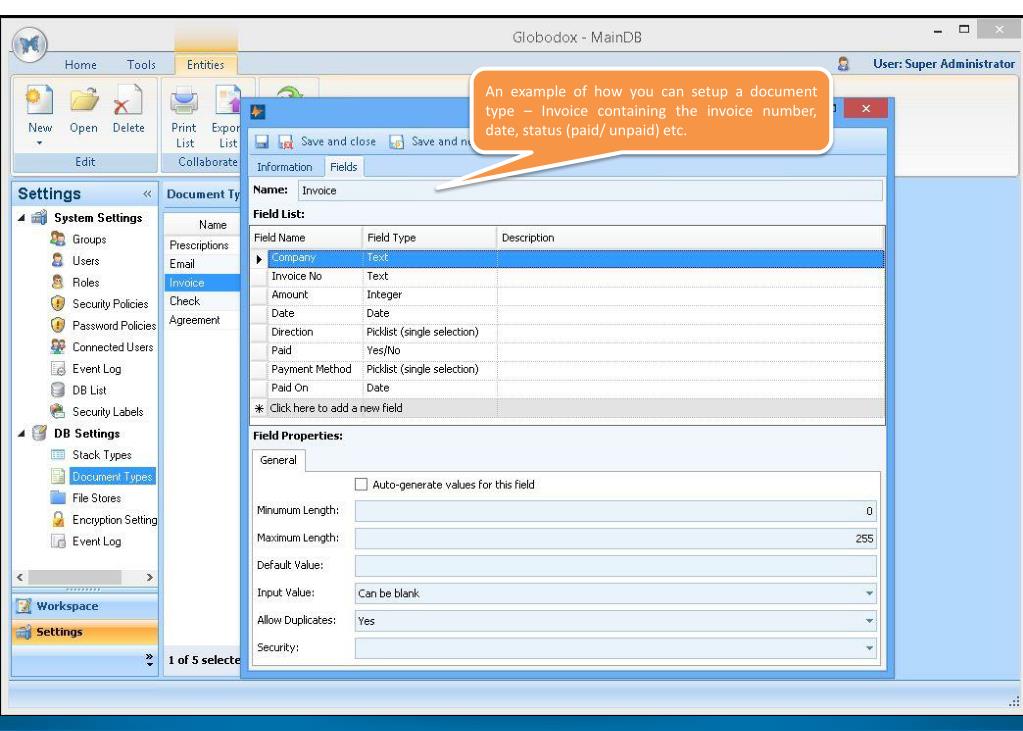Collapse the DB Settings tree node

[x=21, y=433]
